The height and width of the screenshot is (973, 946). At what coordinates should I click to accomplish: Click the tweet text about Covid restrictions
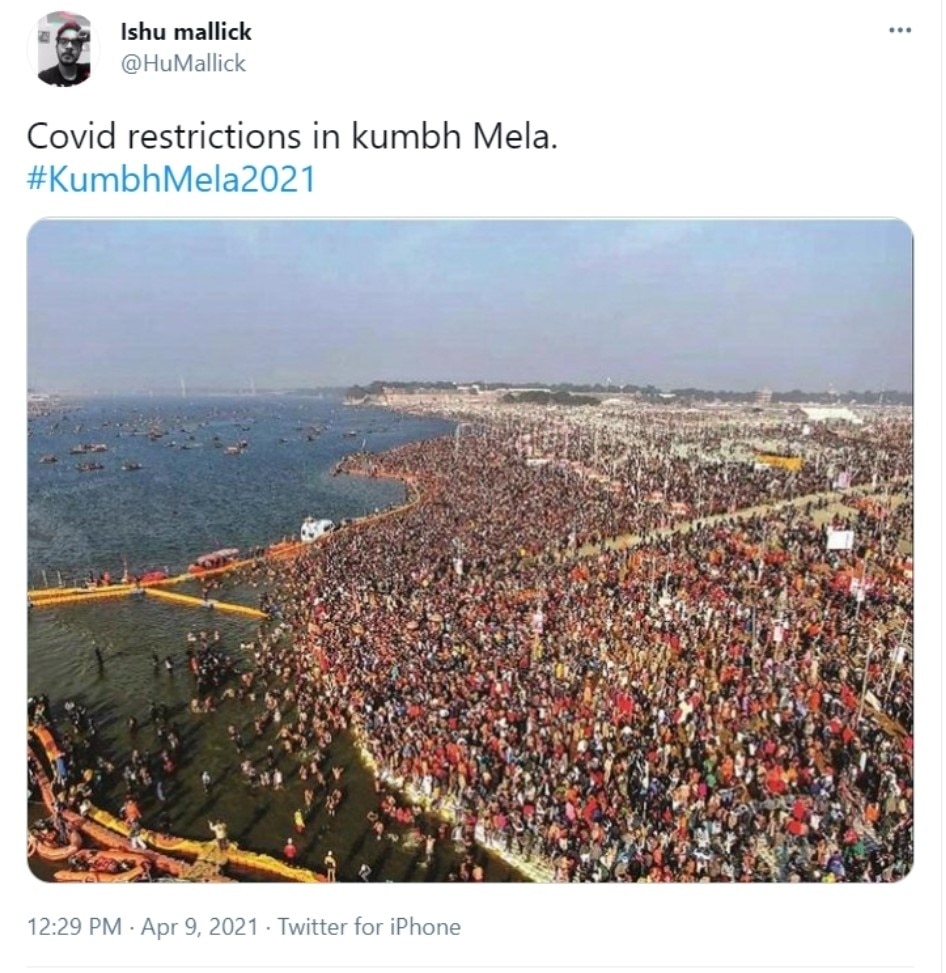(291, 136)
